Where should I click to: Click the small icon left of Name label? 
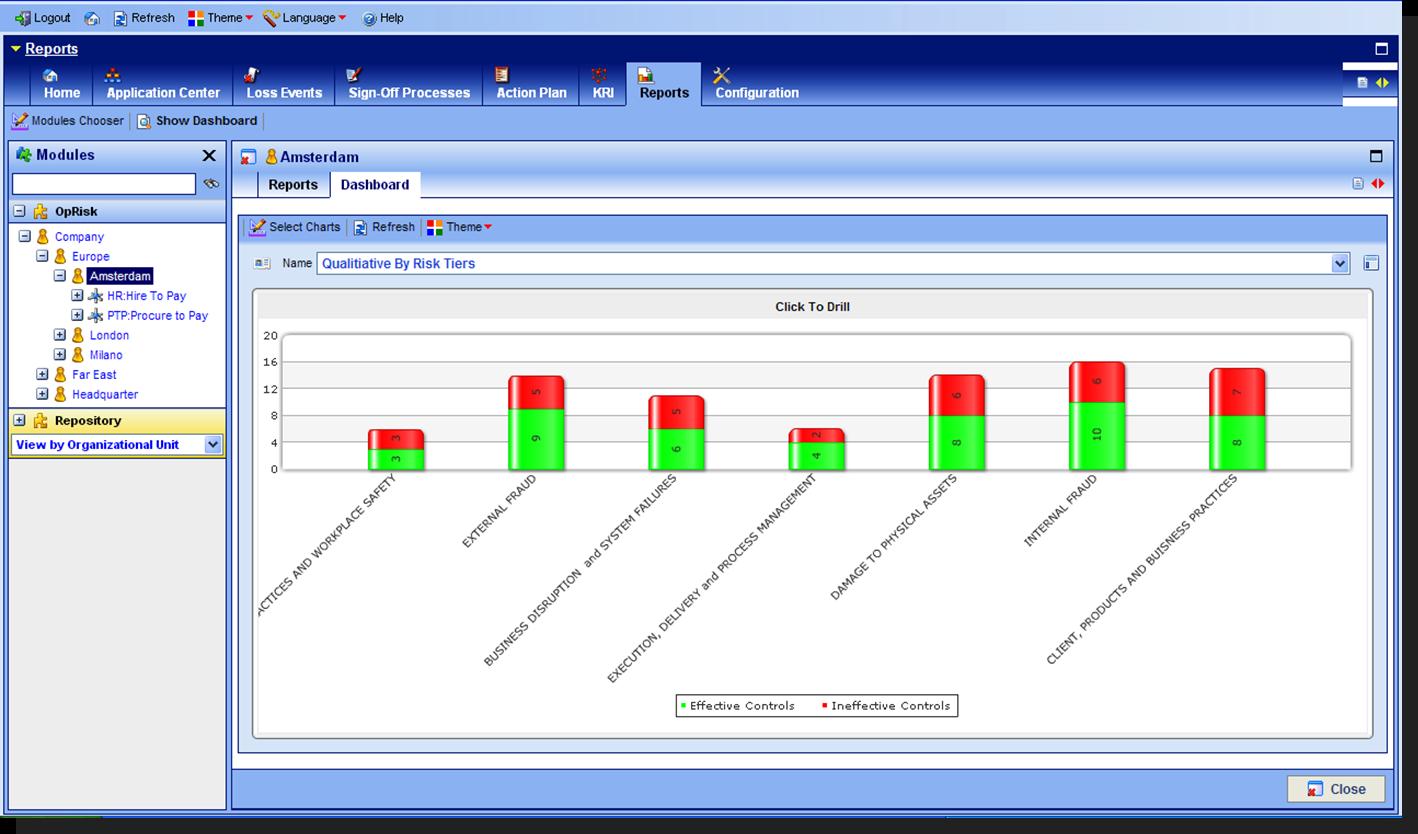click(262, 264)
